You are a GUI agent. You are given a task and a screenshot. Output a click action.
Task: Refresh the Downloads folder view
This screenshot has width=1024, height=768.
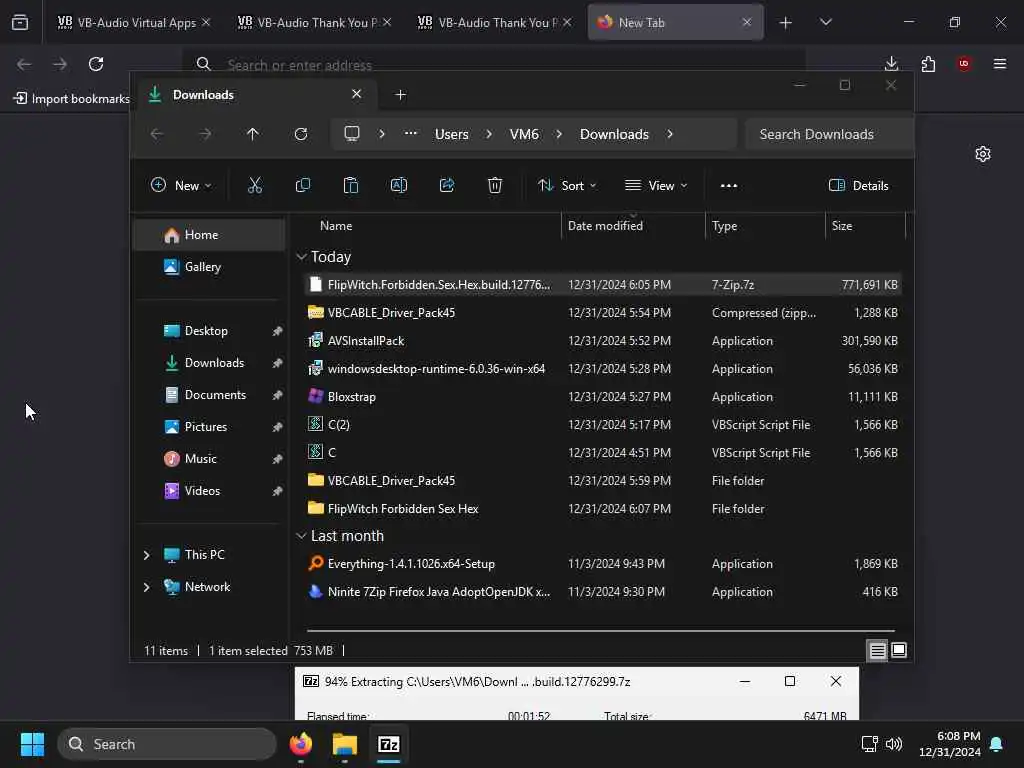coord(301,134)
